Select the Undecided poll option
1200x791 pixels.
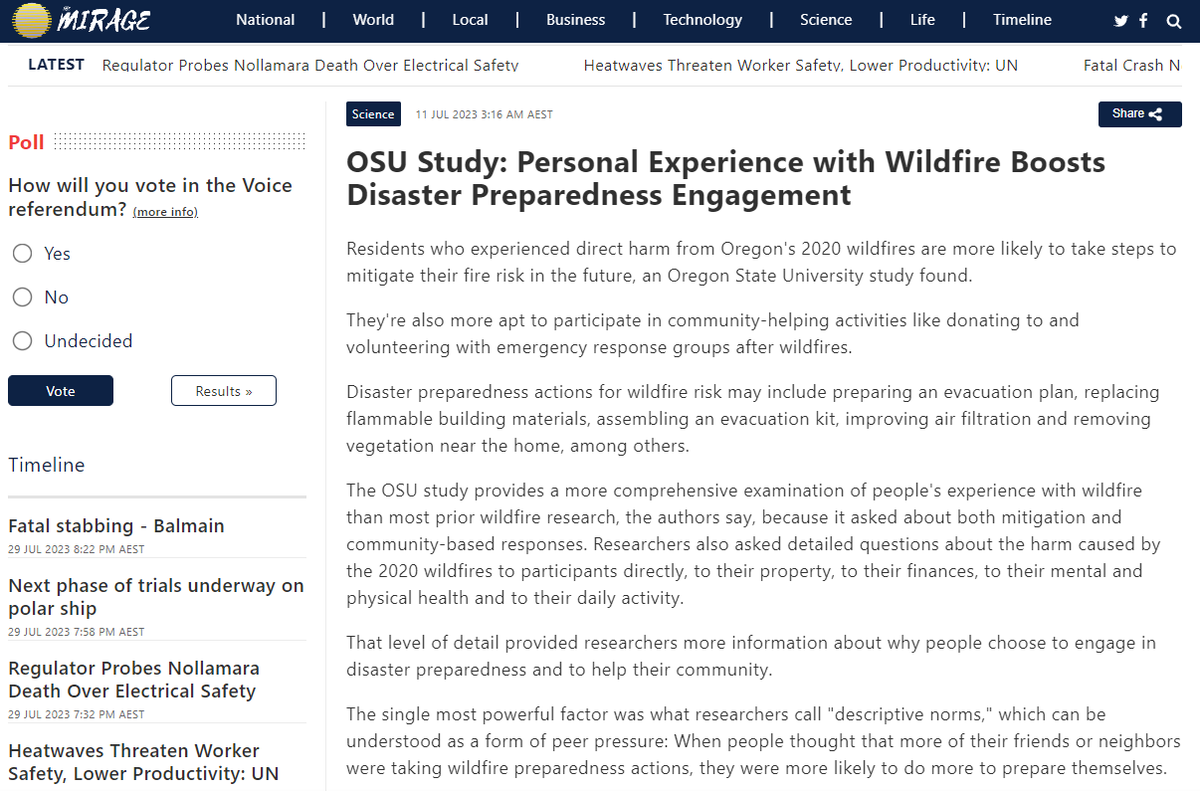point(22,341)
